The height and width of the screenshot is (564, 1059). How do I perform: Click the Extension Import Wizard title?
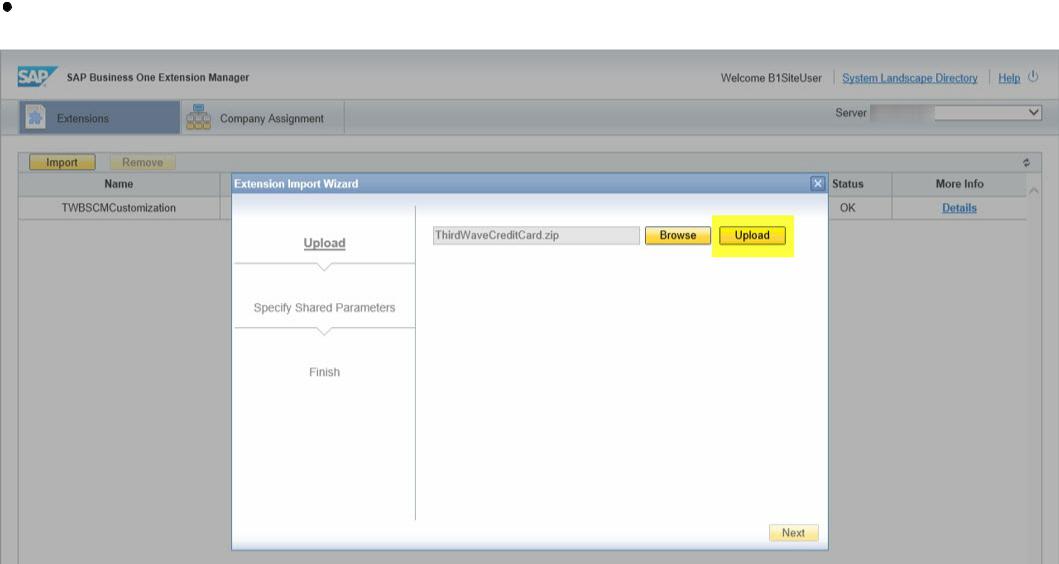(x=296, y=184)
